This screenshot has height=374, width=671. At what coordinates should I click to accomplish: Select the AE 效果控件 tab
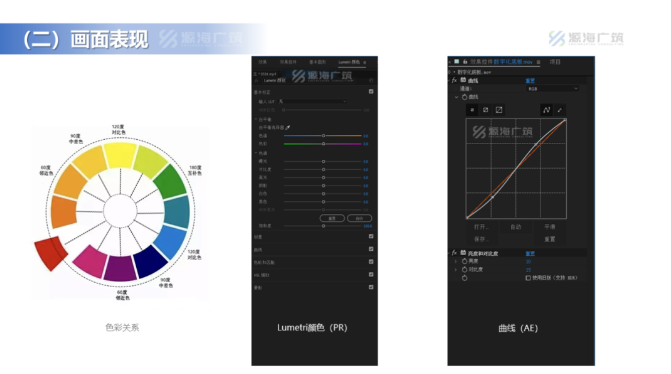pyautogui.click(x=501, y=62)
